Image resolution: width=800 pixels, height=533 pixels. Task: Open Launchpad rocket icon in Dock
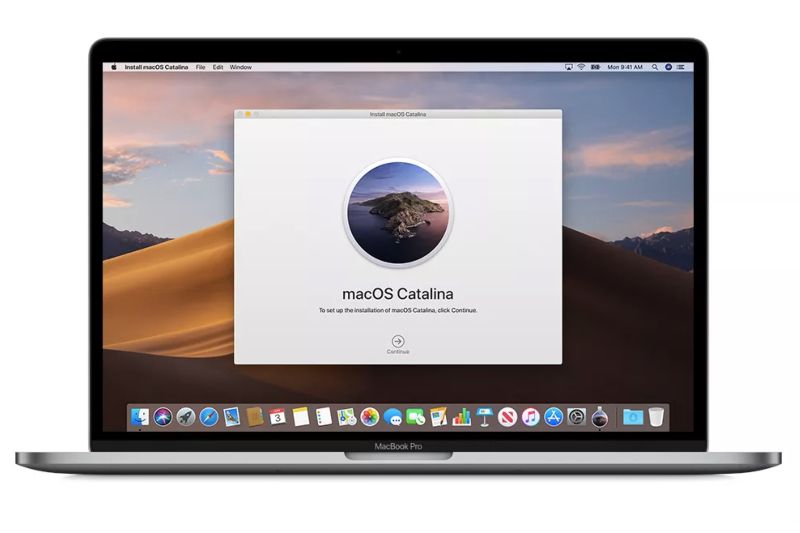point(186,416)
